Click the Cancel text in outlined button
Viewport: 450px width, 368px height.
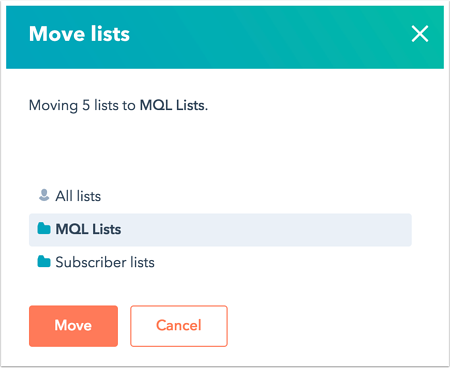click(179, 325)
